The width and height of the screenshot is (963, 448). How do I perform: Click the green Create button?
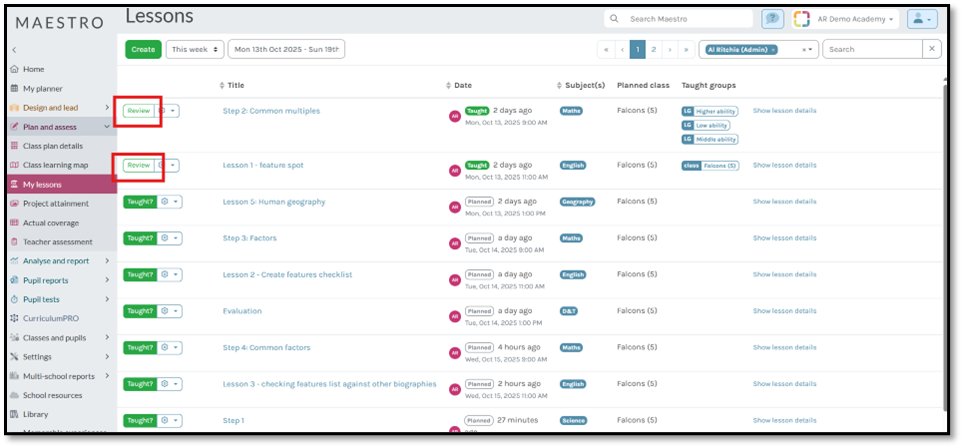[143, 49]
